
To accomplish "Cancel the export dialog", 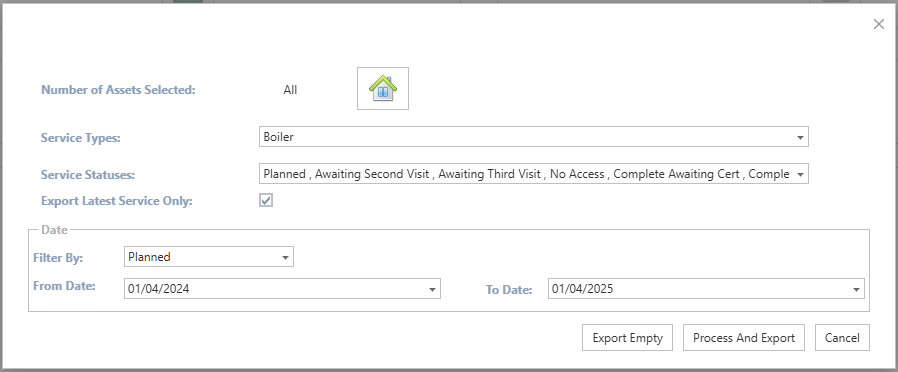I will pyautogui.click(x=842, y=338).
